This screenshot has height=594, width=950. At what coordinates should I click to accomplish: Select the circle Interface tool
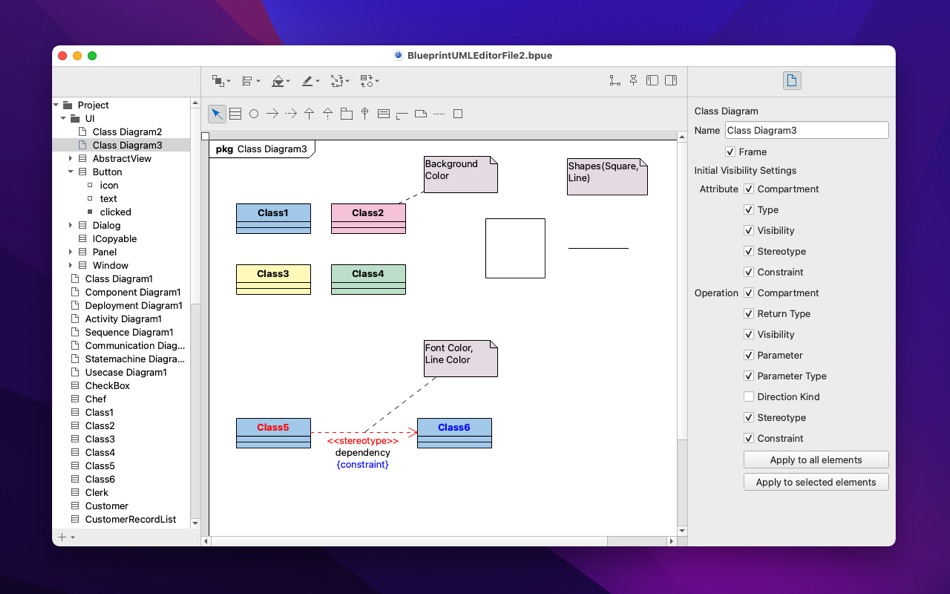click(x=254, y=113)
